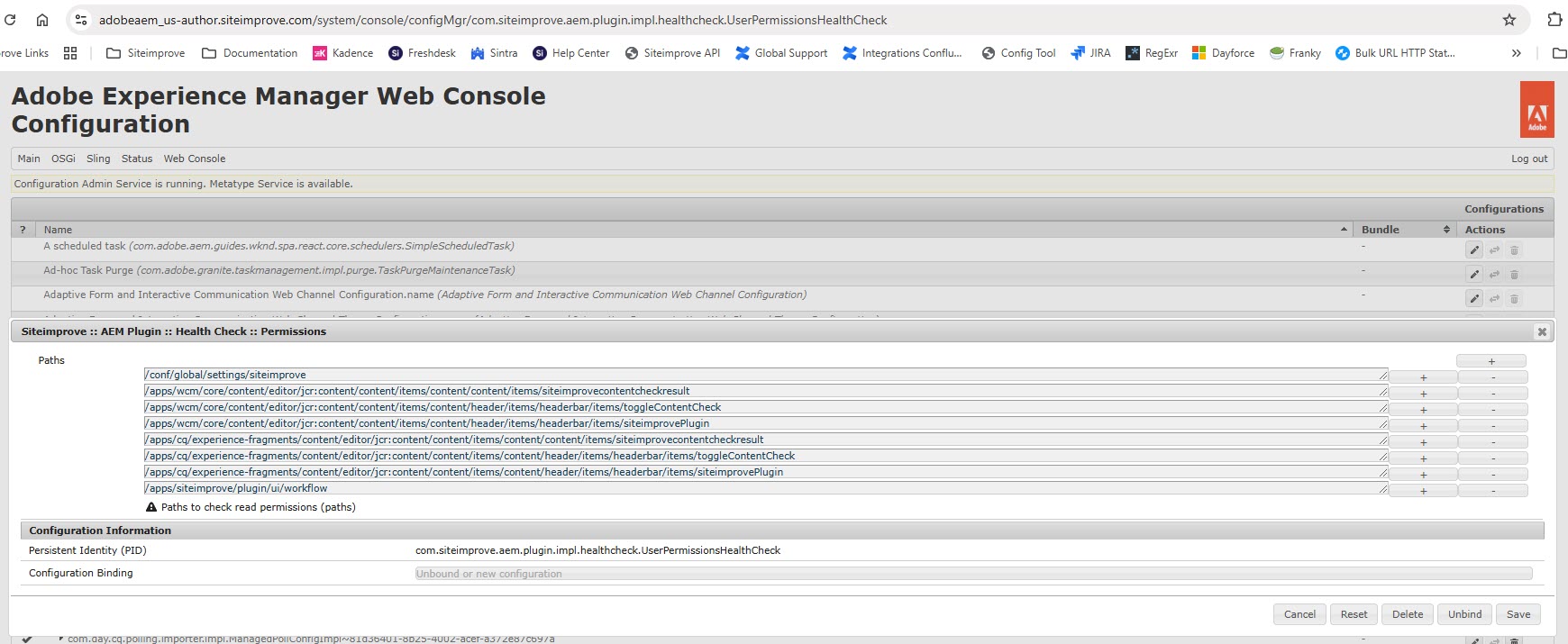Viewport: 1568px width, 644px height.
Task: Reload the page with the browser refresh icon
Action: pyautogui.click(x=10, y=20)
